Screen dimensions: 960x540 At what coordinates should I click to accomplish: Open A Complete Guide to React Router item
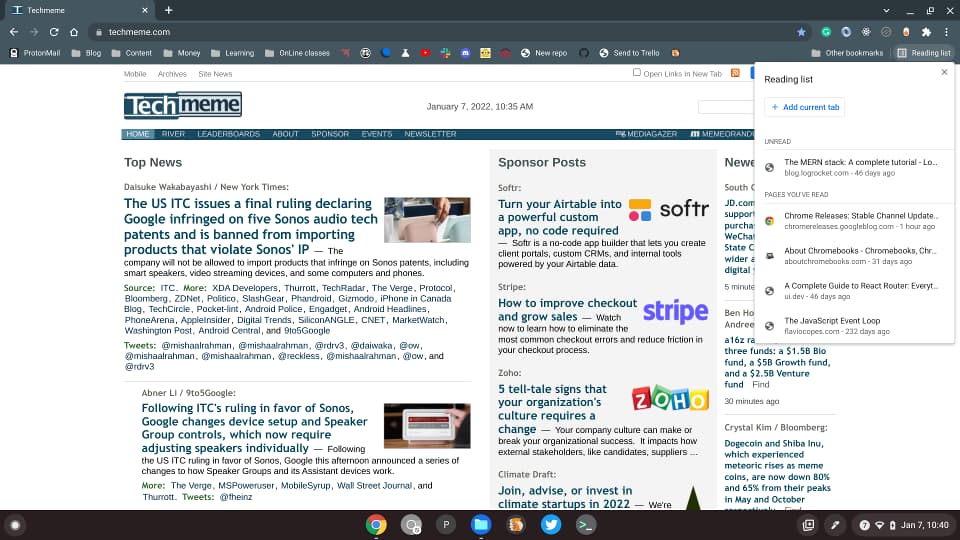pyautogui.click(x=854, y=291)
